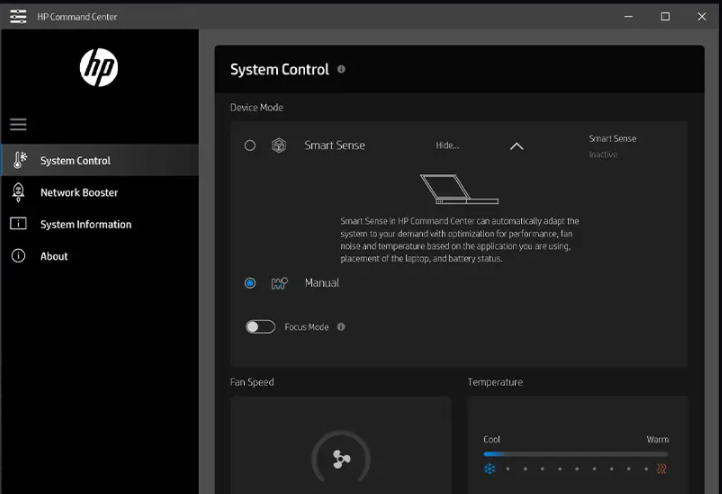Click the temperature slider track
The width and height of the screenshot is (722, 494).
point(575,454)
